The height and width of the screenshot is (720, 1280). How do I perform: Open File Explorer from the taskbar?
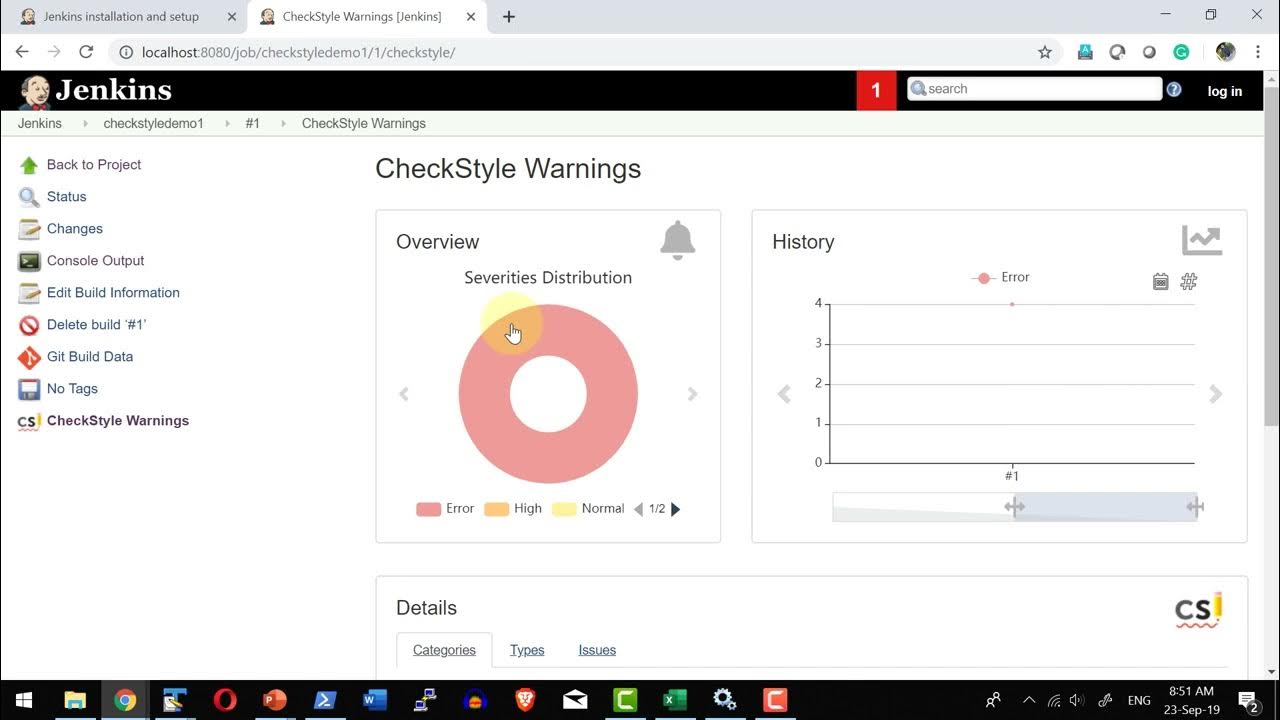(x=75, y=700)
